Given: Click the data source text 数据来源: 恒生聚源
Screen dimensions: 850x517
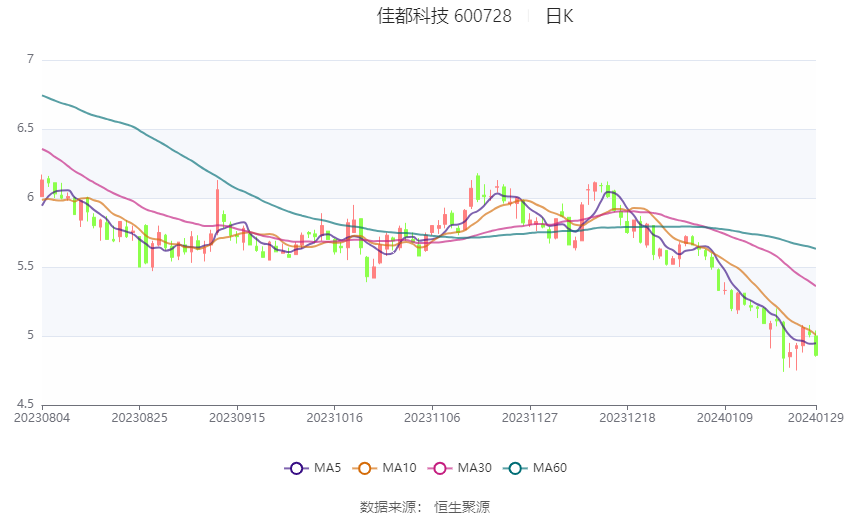Looking at the screenshot, I should click(x=425, y=507).
